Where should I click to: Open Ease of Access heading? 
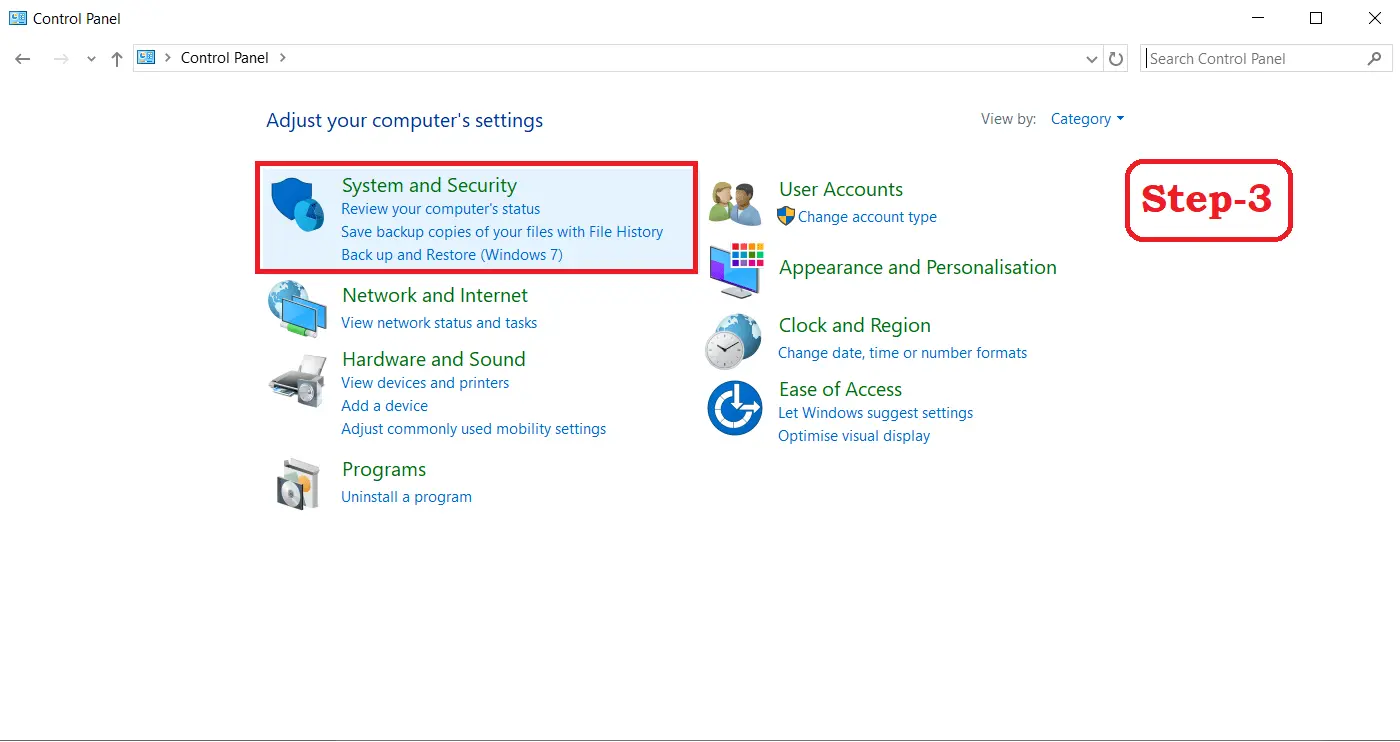tap(840, 389)
